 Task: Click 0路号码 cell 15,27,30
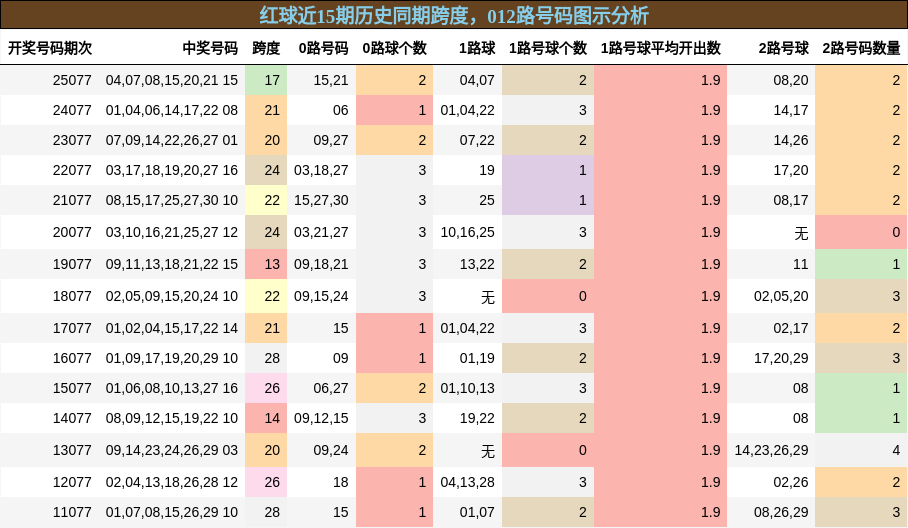pyautogui.click(x=321, y=200)
